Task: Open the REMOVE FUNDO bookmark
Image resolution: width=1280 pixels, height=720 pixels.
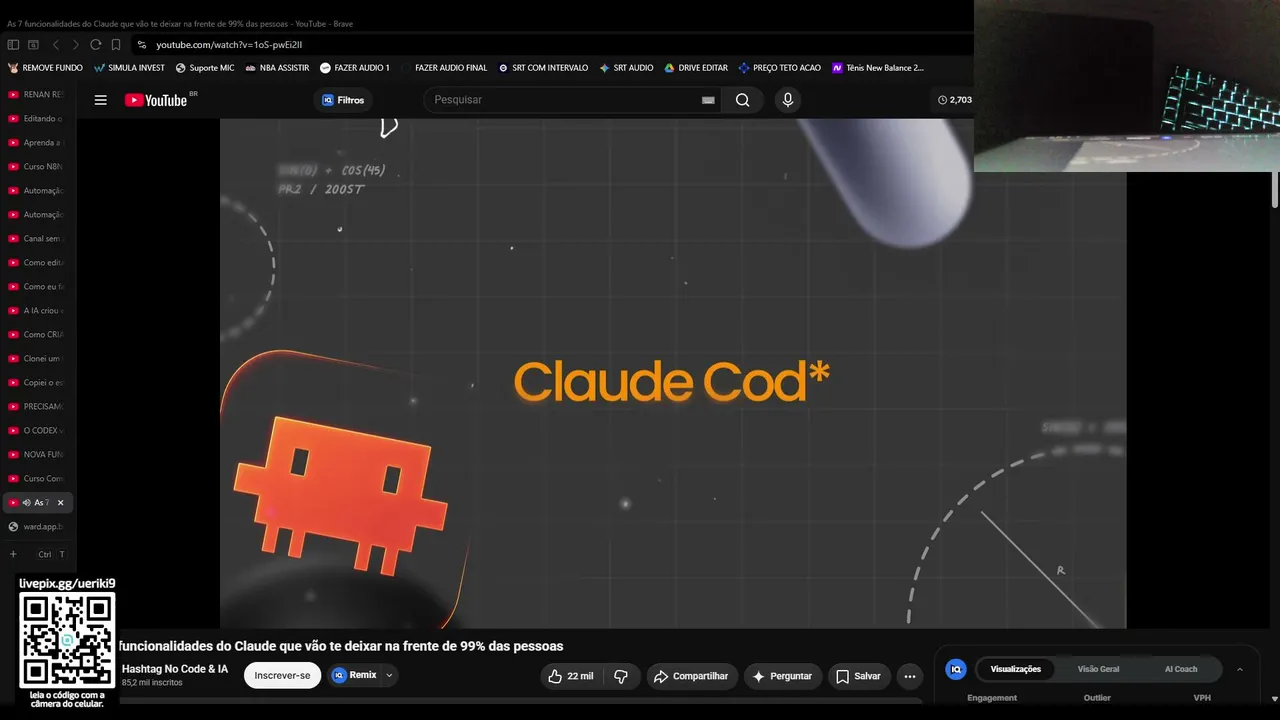Action: [x=45, y=68]
